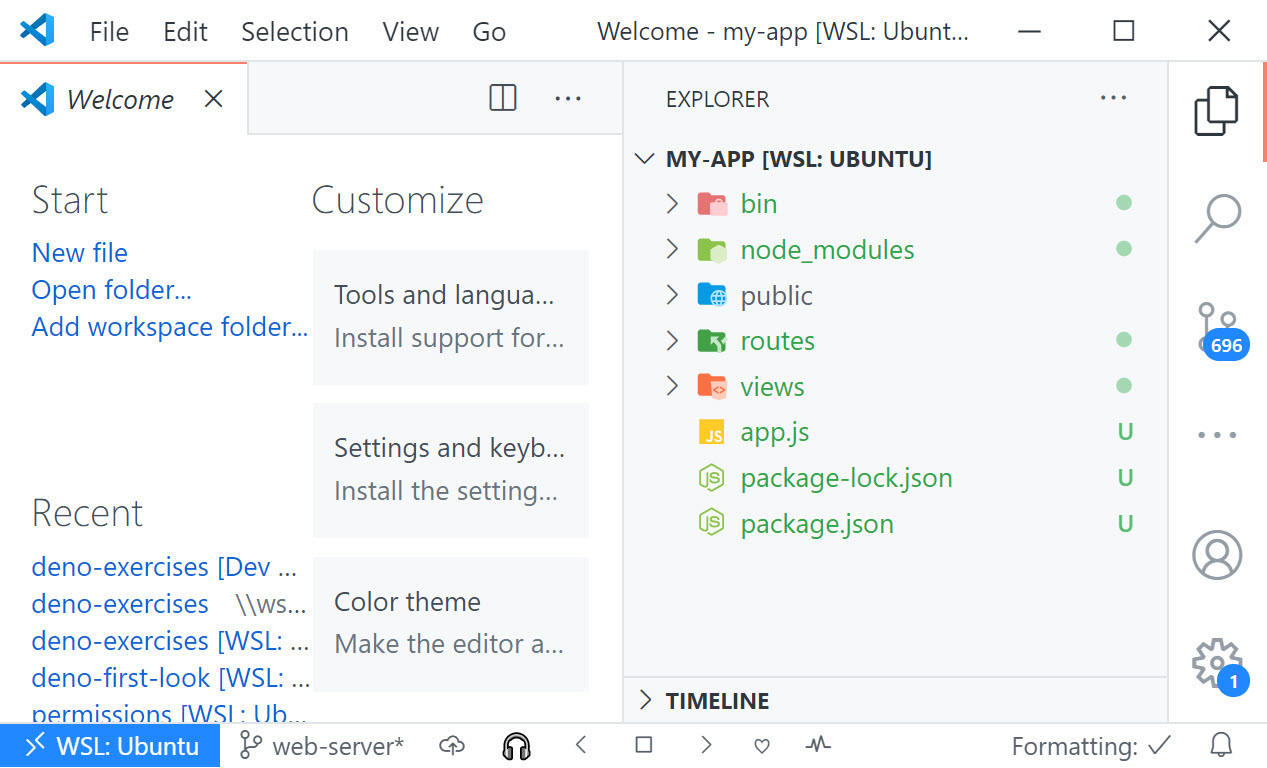This screenshot has width=1267, height=768.
Task: Open the notifications bell icon
Action: pyautogui.click(x=1220, y=745)
